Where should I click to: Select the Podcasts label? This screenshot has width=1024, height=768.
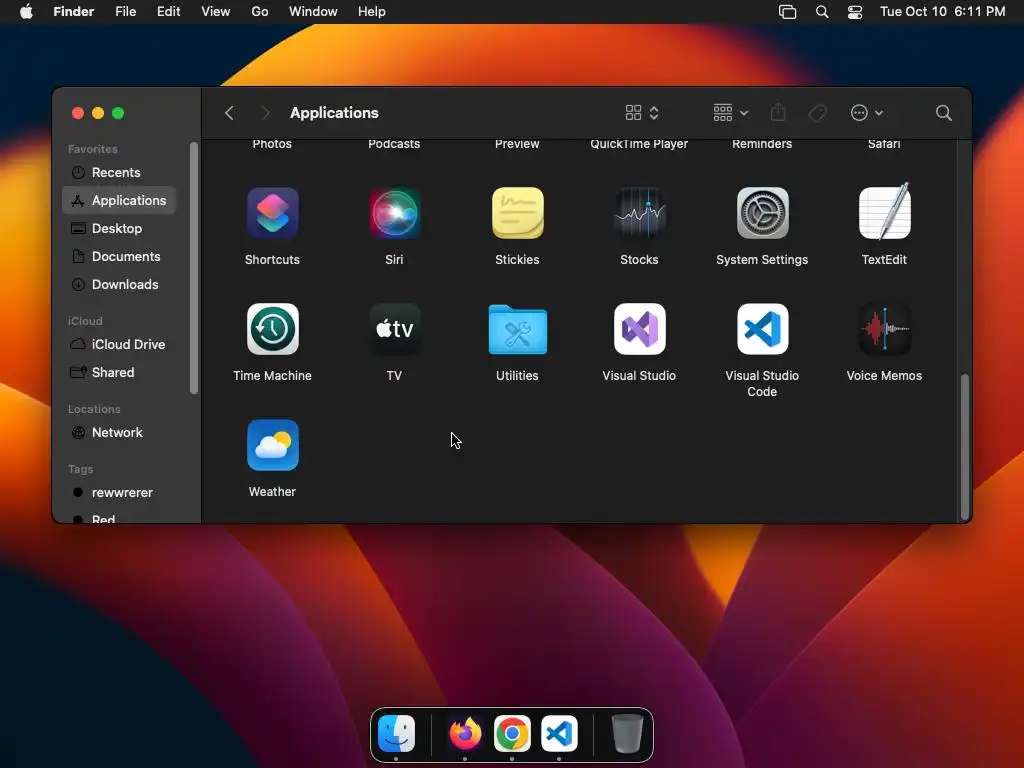(394, 144)
